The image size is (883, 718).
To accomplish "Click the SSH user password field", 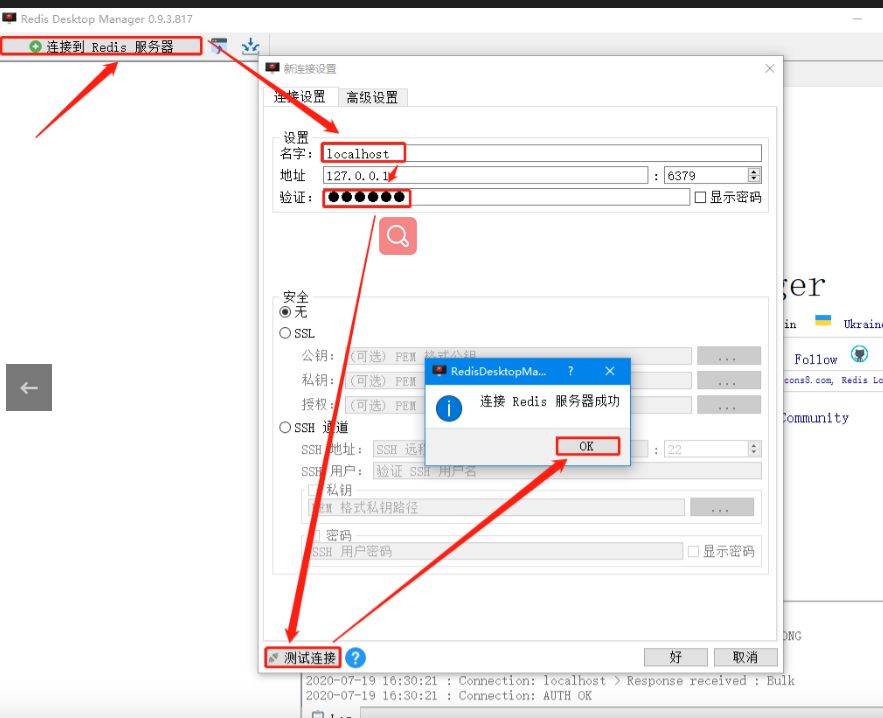I will point(496,551).
